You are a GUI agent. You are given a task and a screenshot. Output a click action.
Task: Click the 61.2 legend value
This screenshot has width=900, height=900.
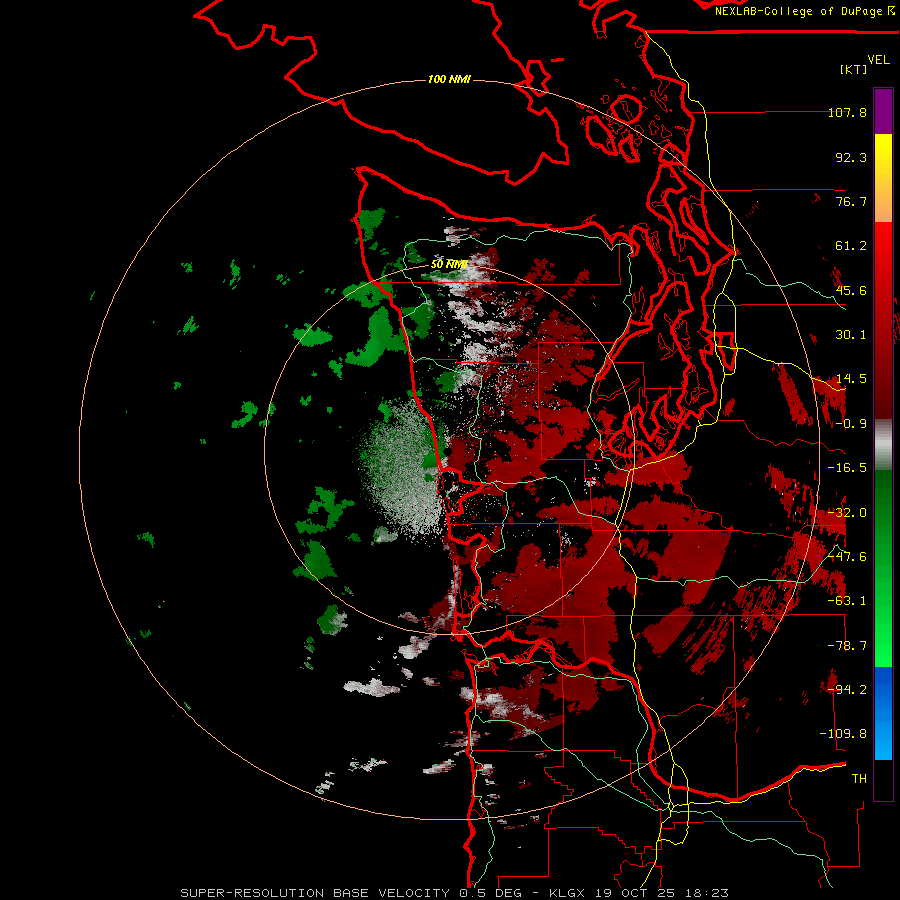click(x=851, y=246)
